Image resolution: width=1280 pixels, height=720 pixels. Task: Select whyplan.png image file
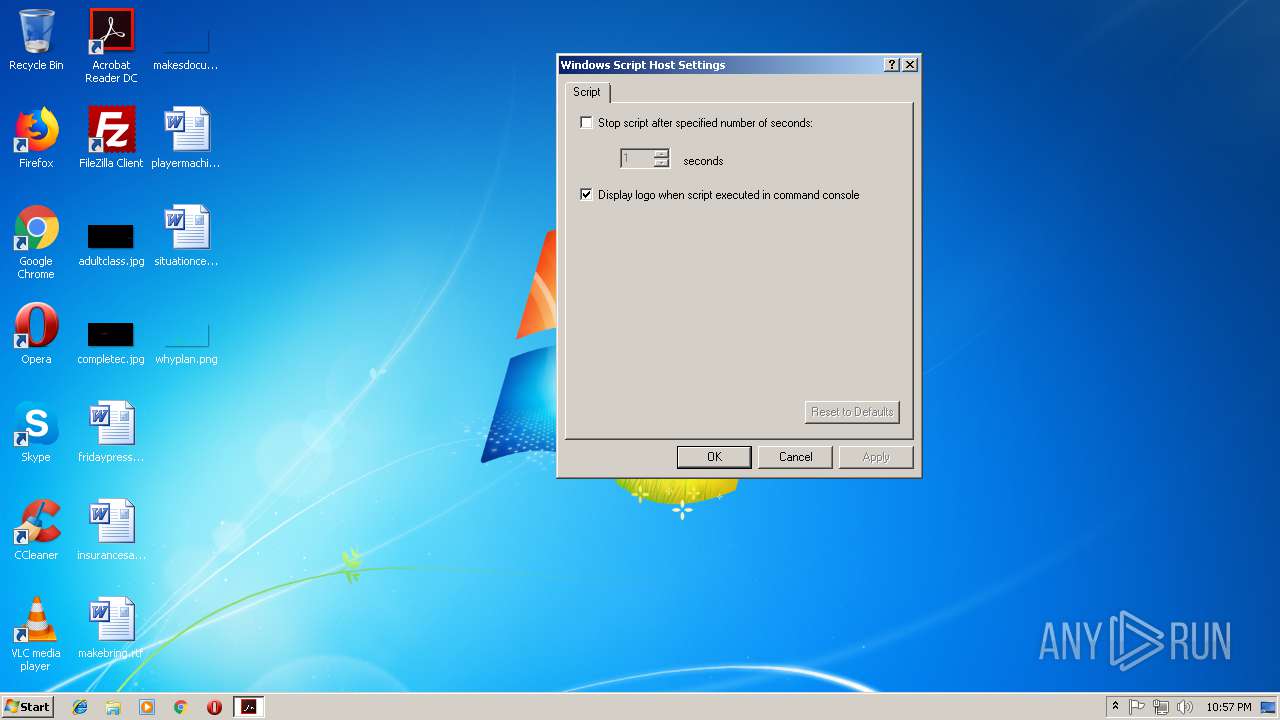point(186,343)
